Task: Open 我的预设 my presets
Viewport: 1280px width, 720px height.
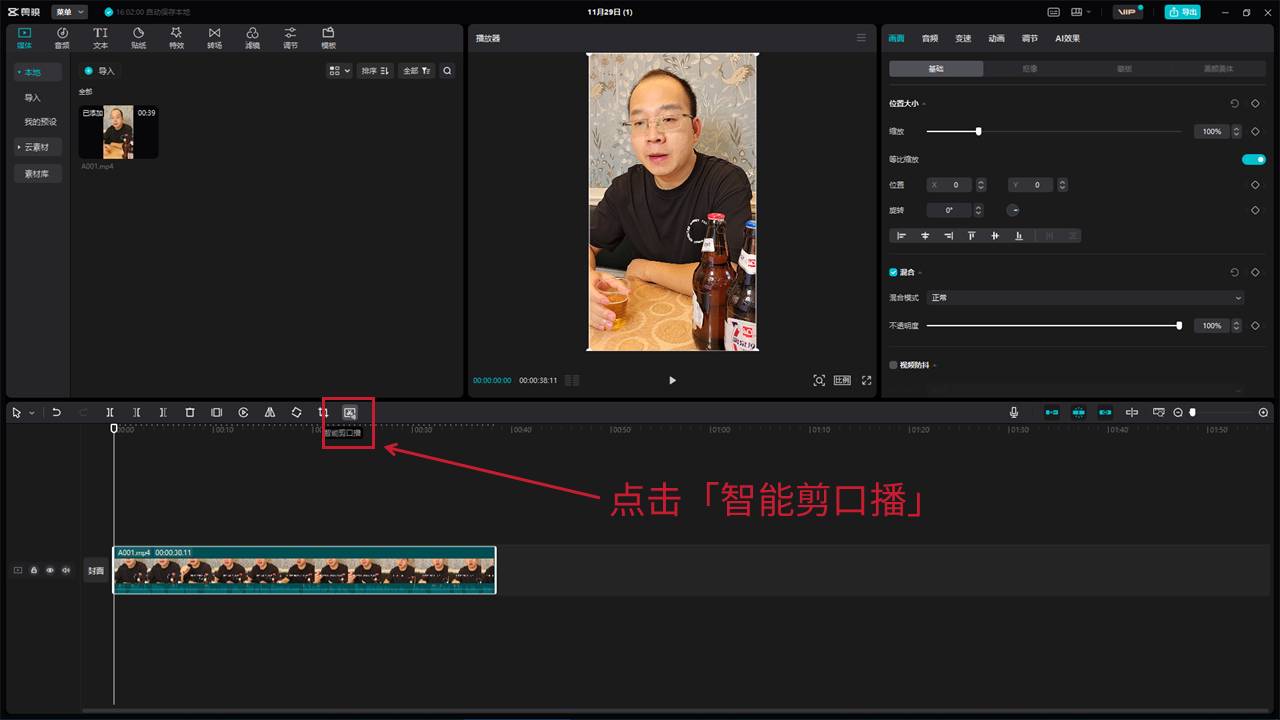Action: click(41, 122)
